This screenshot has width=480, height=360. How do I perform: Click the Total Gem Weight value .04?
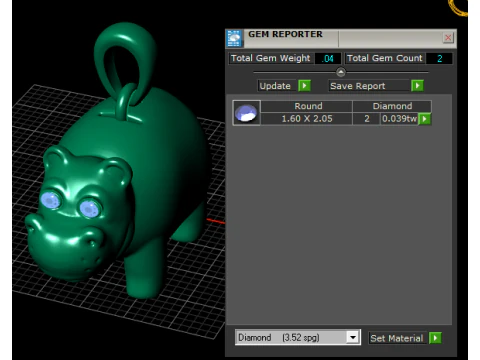(x=328, y=59)
